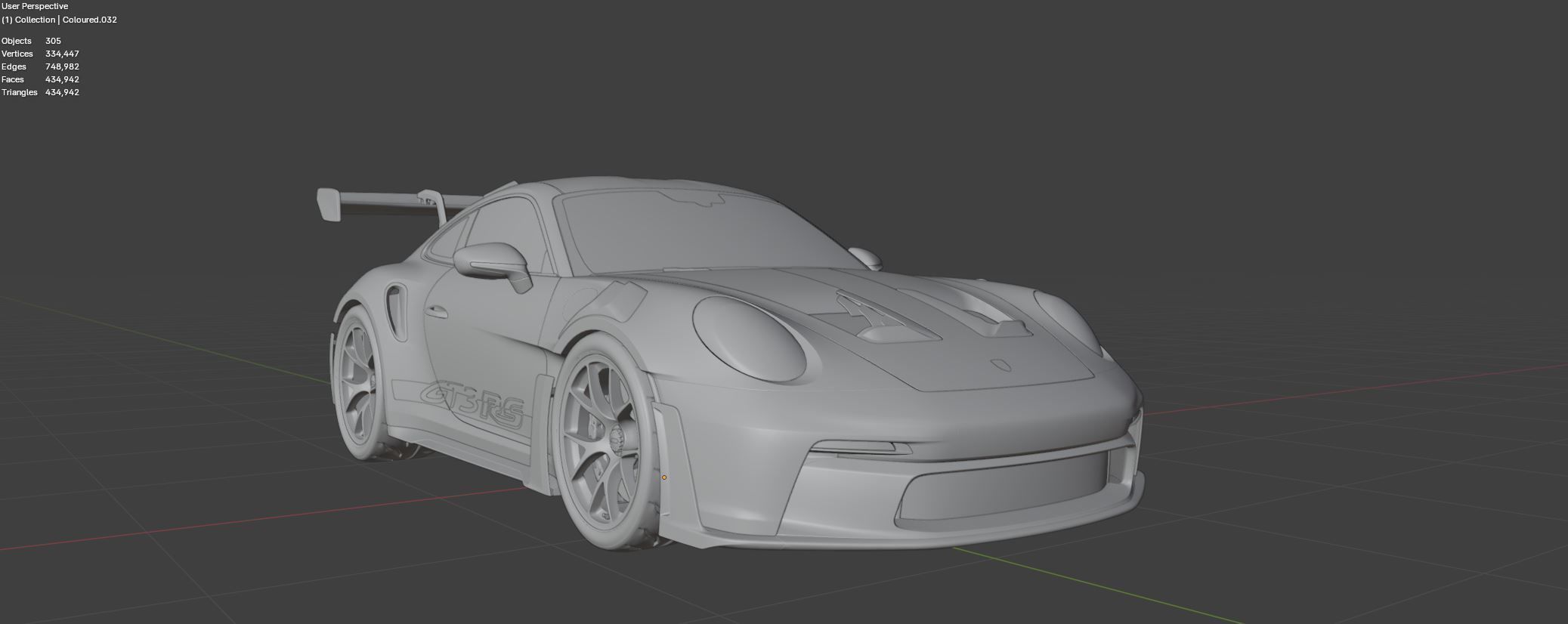The image size is (1568, 624).
Task: Select the driver-side wing mirror
Action: [x=493, y=266]
